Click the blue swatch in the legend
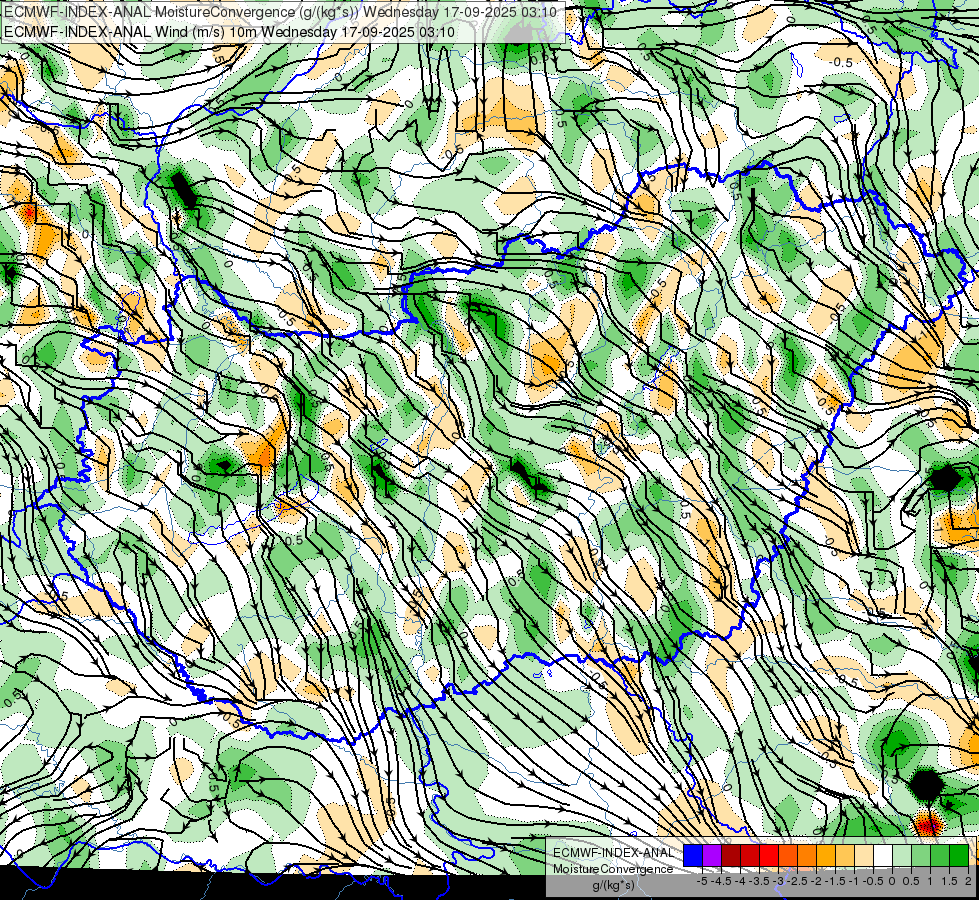Screen dimensions: 979x900 (693, 855)
